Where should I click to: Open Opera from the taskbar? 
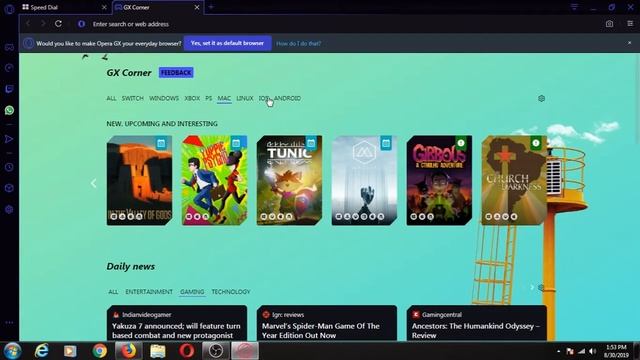click(187, 351)
